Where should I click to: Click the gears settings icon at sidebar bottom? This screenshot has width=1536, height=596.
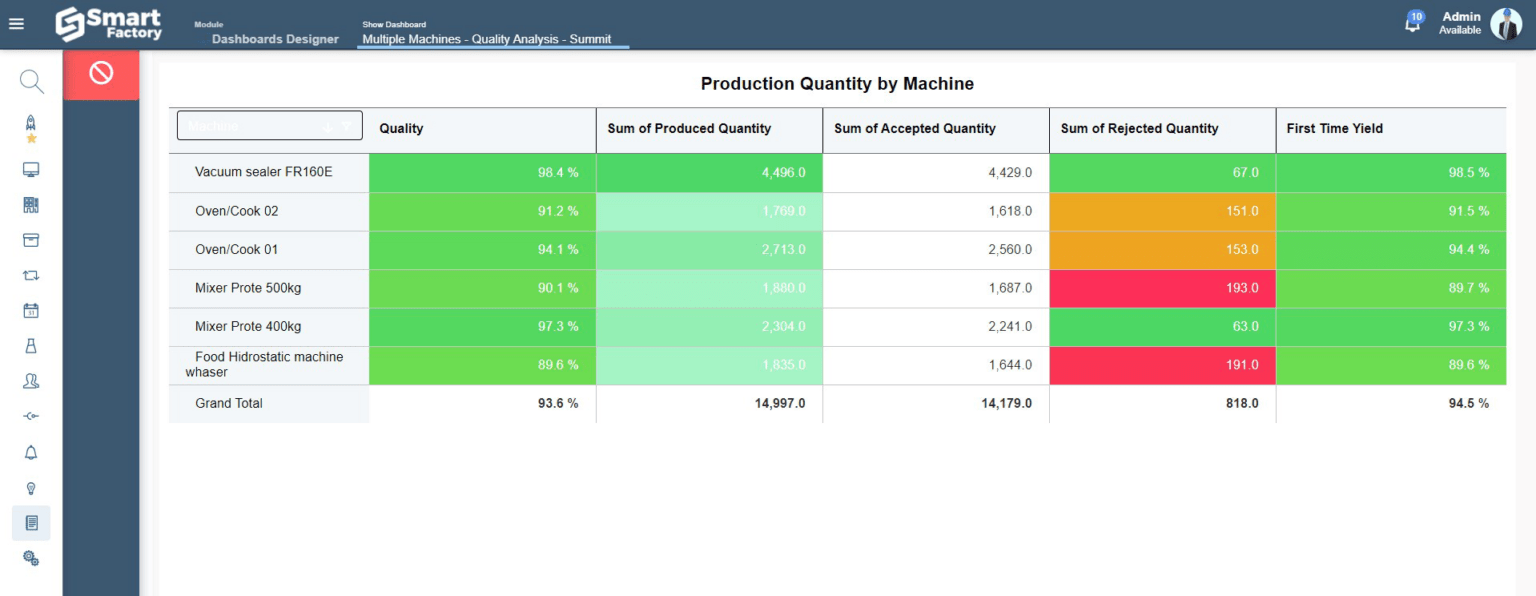coord(31,558)
